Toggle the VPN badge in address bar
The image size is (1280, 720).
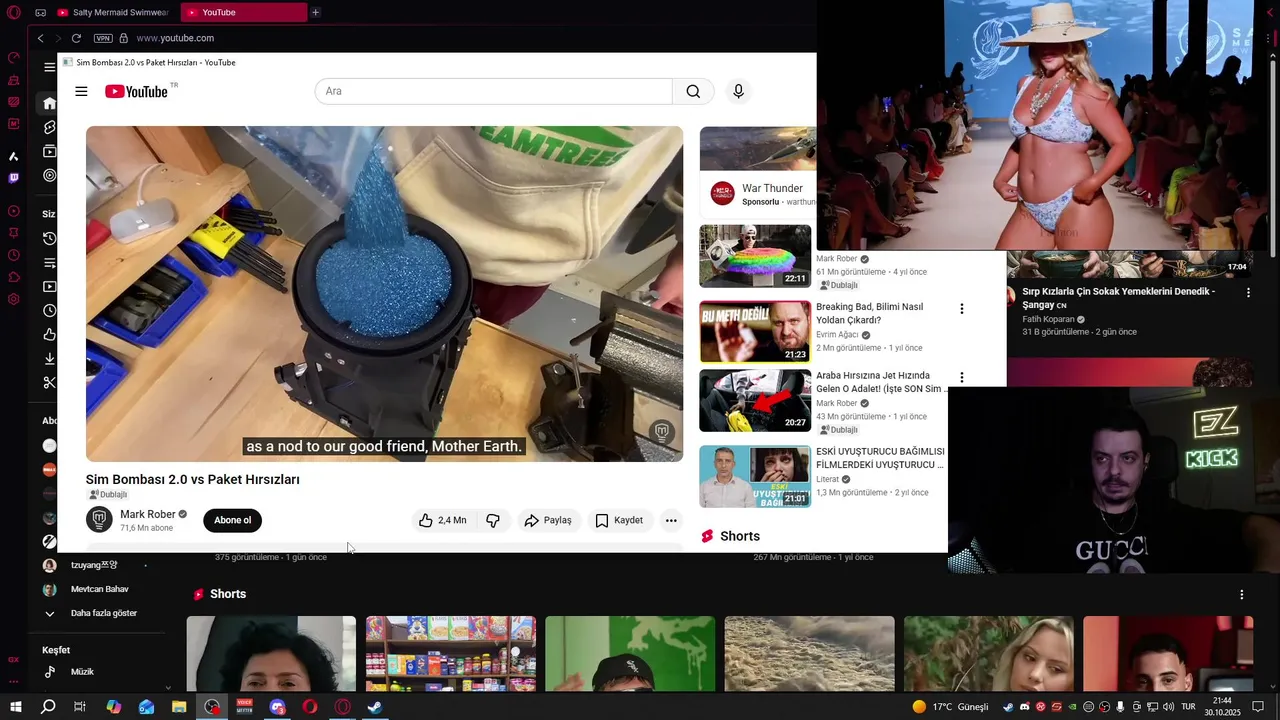click(x=103, y=38)
